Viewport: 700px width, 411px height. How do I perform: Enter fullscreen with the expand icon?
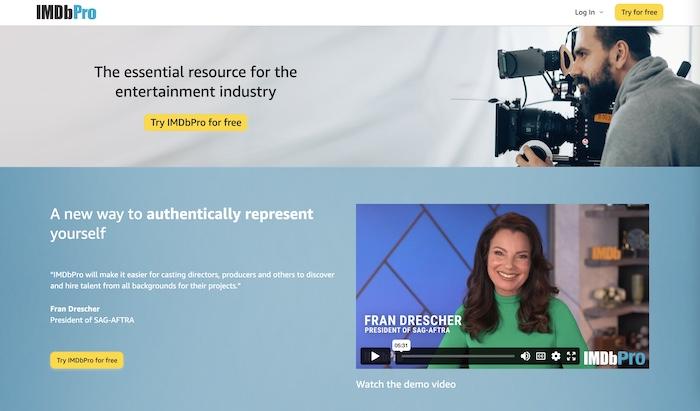point(571,356)
